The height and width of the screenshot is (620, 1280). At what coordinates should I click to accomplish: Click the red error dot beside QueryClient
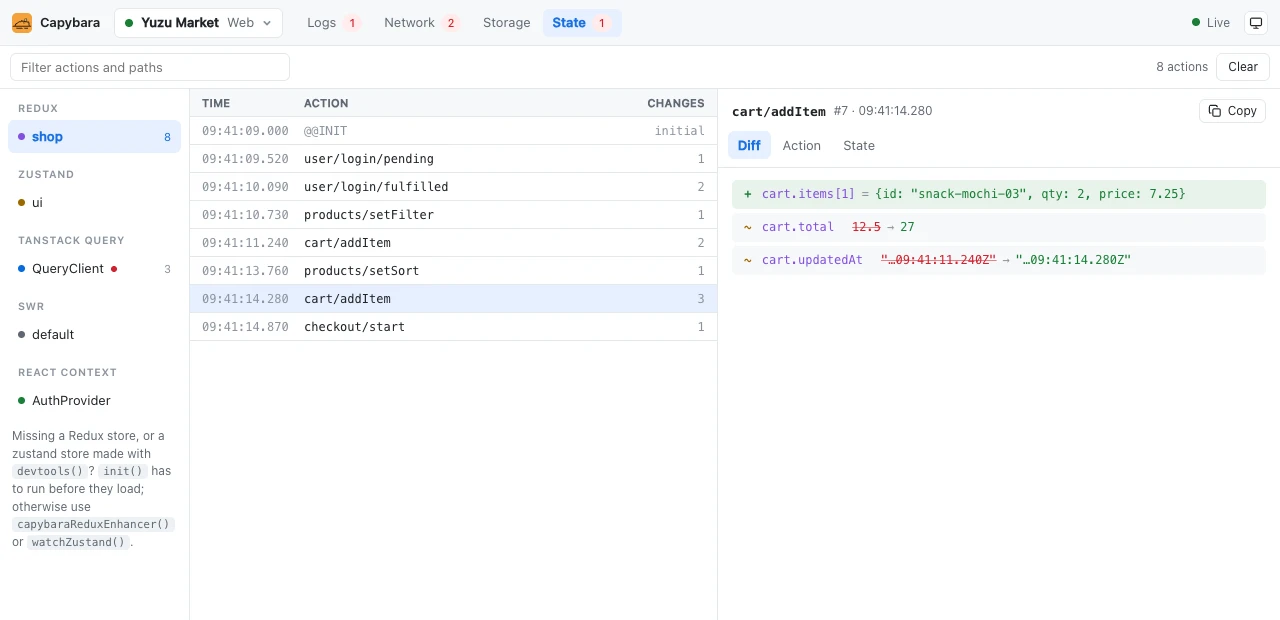(114, 269)
